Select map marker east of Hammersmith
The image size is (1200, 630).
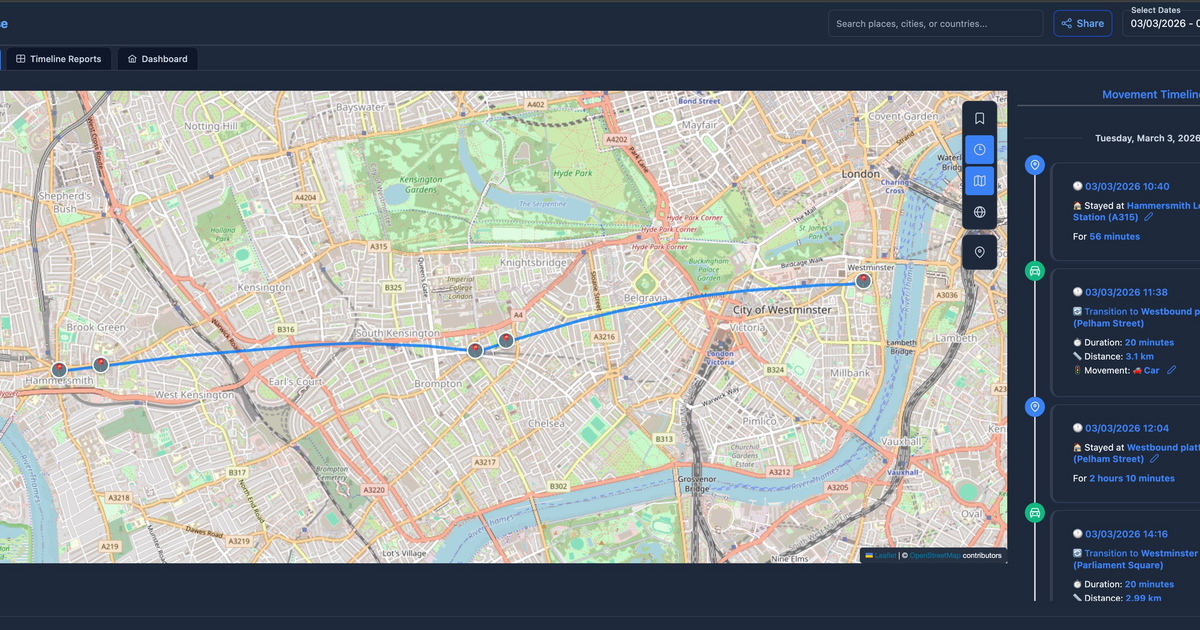100,365
